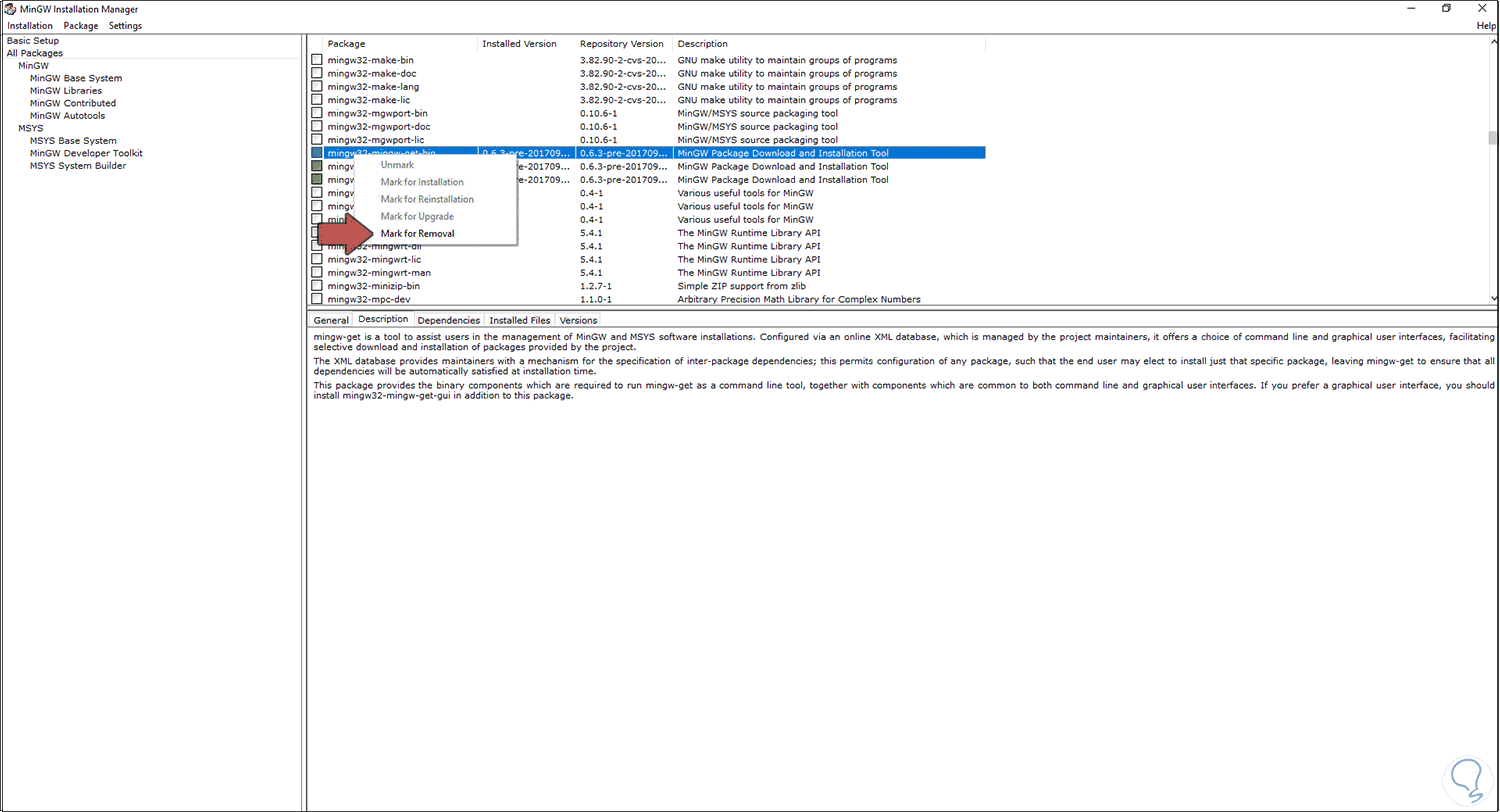Click the package list scrollbar down arrow
This screenshot has height=812, width=1500.
click(1493, 299)
